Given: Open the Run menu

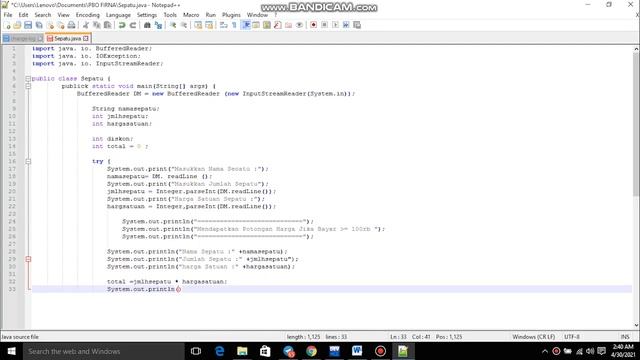Looking at the screenshot, I should point(211,15).
